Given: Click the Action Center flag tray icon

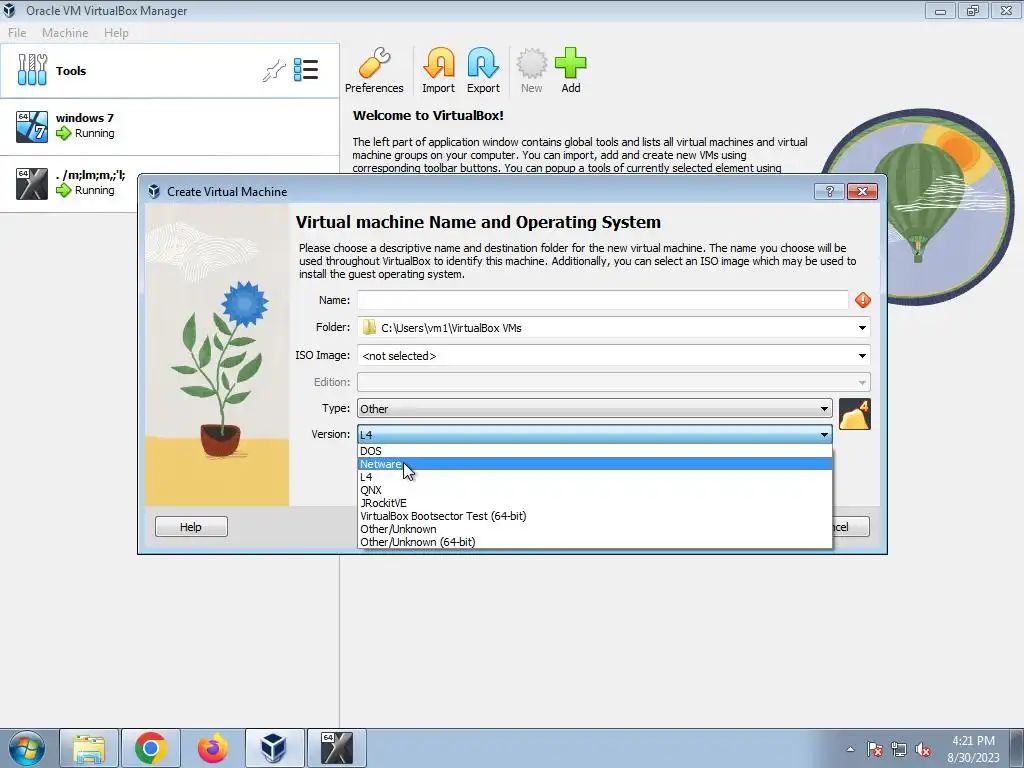Looking at the screenshot, I should coord(875,749).
